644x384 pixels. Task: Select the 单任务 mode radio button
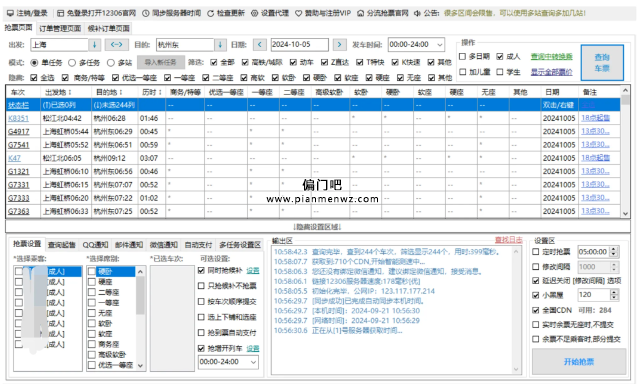point(34,63)
